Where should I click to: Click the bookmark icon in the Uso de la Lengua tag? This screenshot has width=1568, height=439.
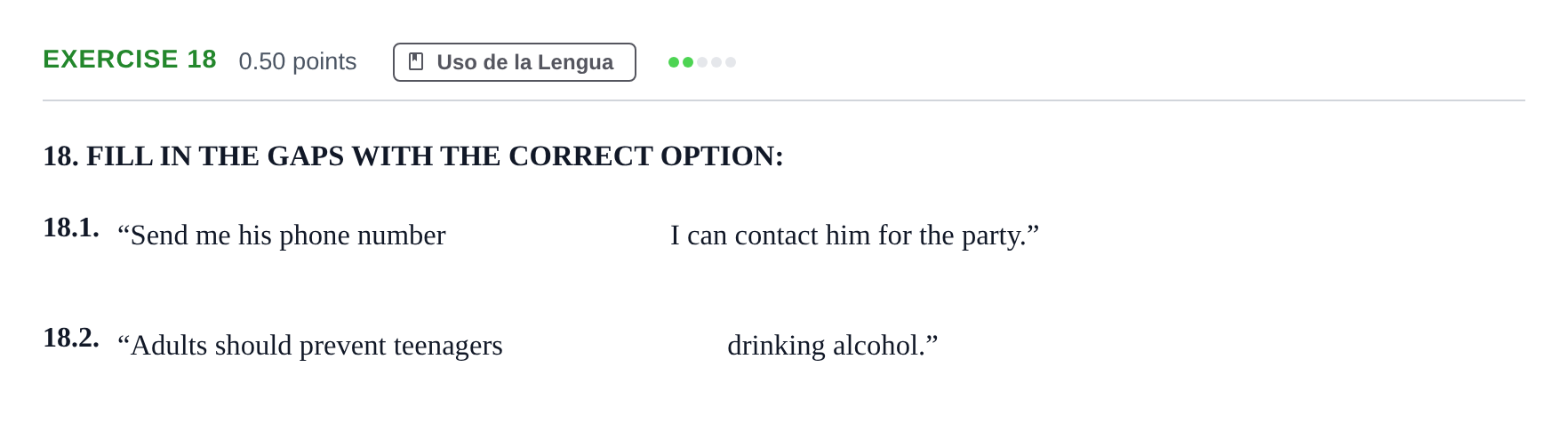pos(416,62)
